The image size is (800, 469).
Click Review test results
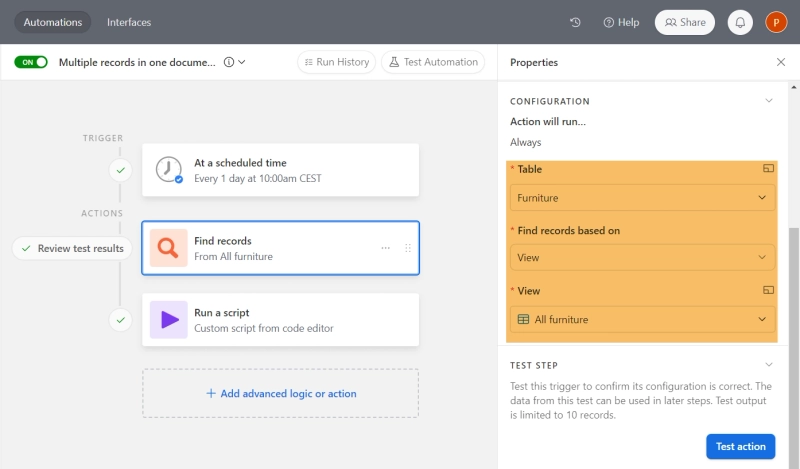(x=71, y=249)
